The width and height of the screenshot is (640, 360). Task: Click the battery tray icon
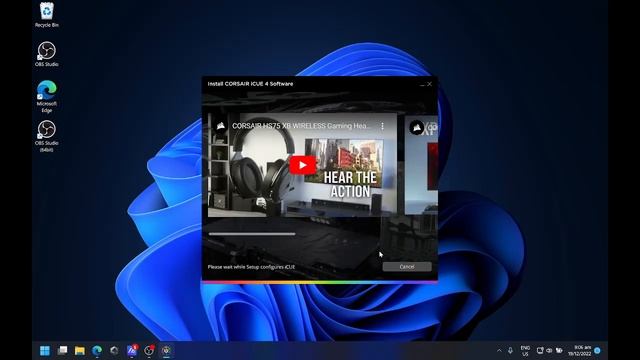pos(559,351)
